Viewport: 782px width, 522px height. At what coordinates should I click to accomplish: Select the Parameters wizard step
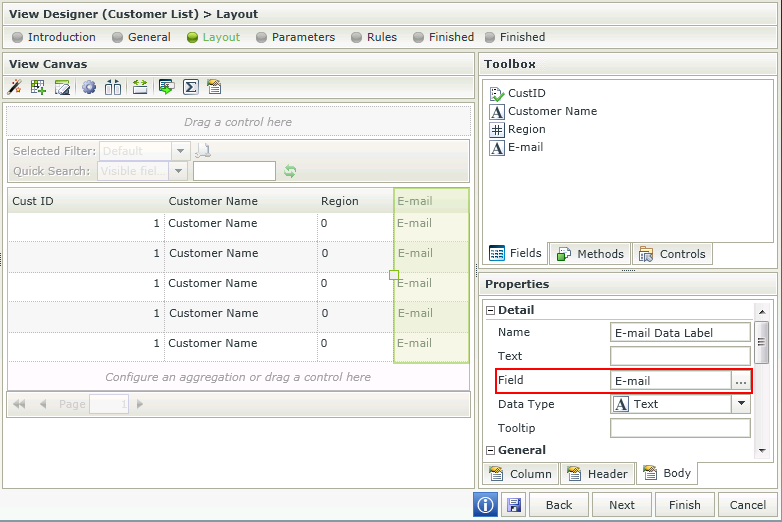point(295,37)
